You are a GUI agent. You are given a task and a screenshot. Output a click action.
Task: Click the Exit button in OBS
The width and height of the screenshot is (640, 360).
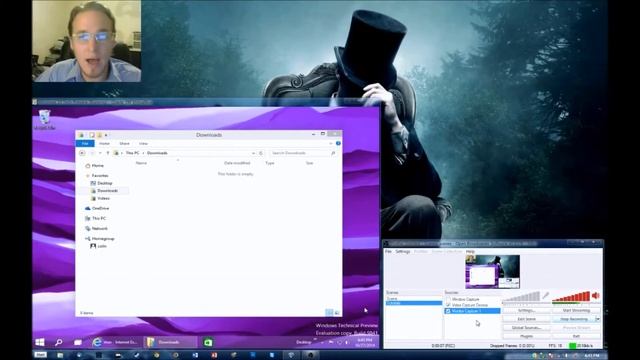tap(576, 336)
